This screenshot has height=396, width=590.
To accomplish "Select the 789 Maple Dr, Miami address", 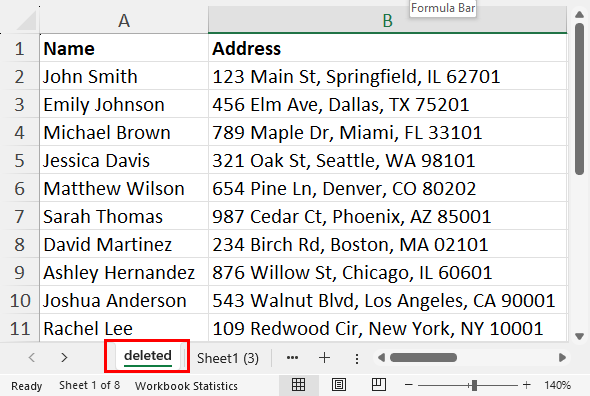I will tap(387, 132).
